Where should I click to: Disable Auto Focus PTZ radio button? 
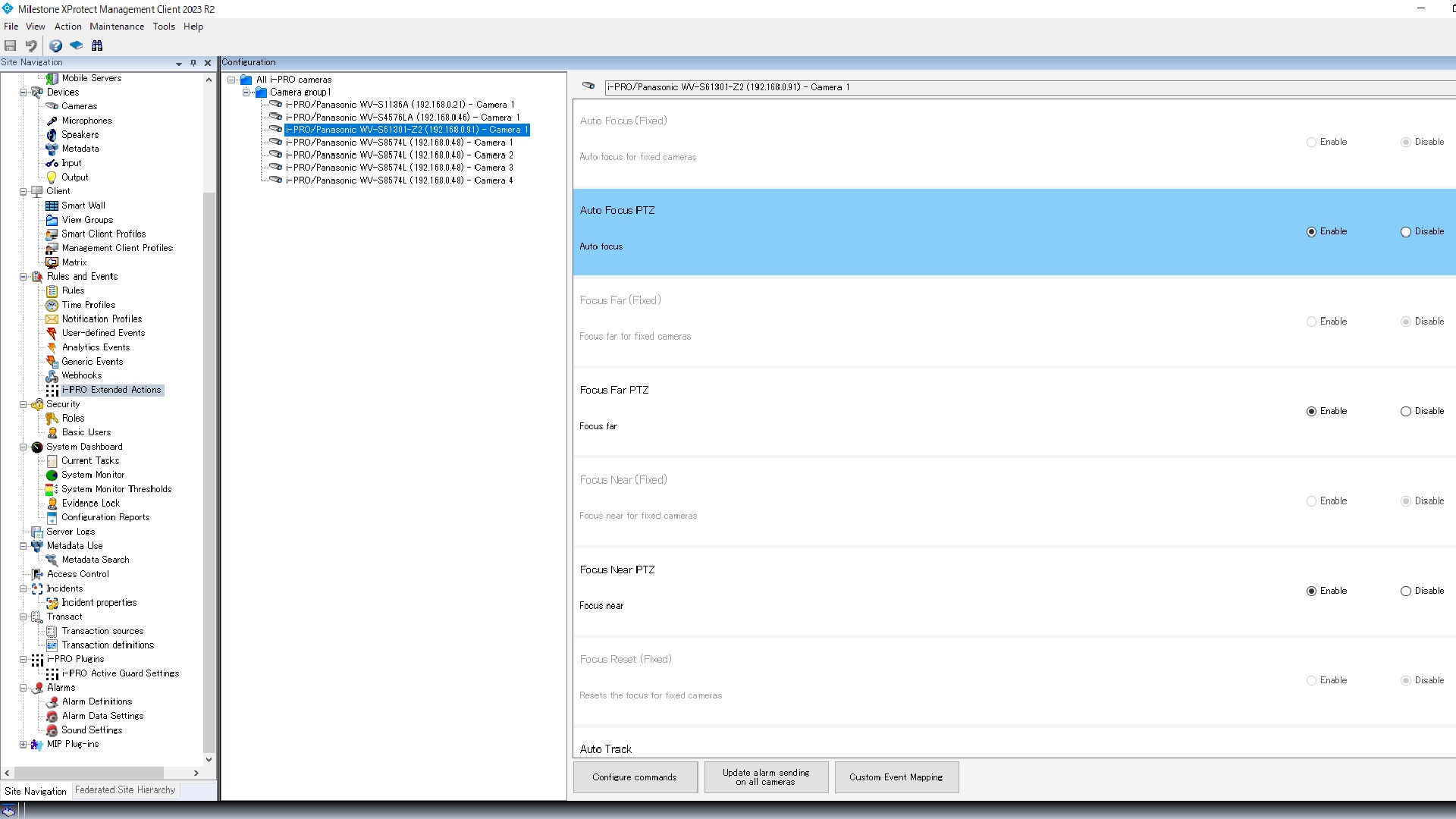[1405, 232]
